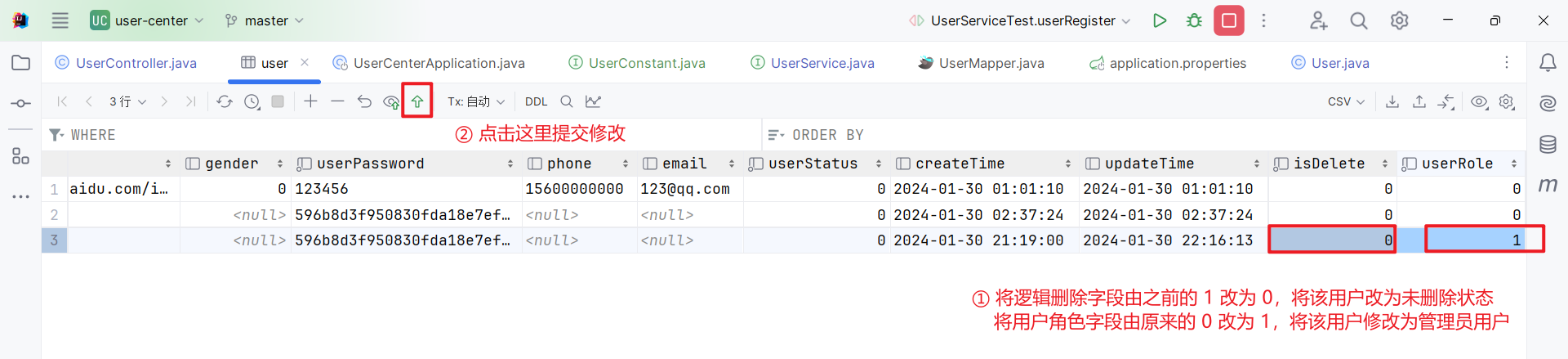Click the Submit changes green arrow icon

pyautogui.click(x=417, y=101)
